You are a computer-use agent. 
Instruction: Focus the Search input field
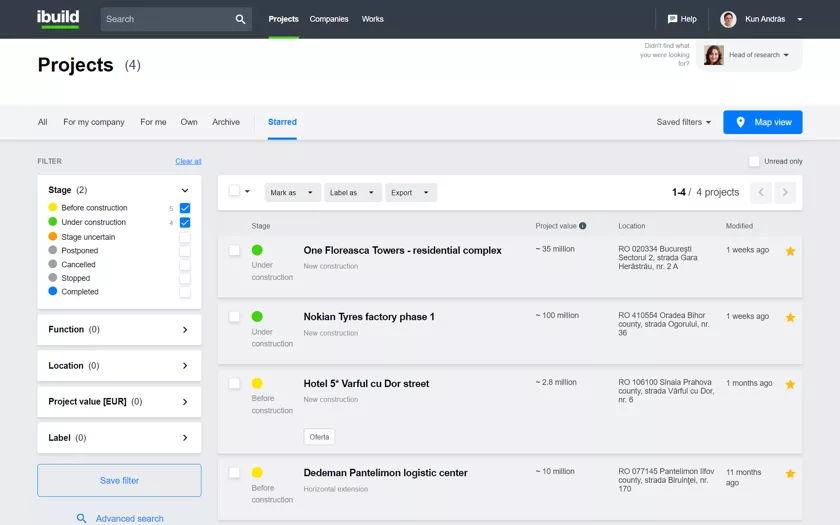pos(168,19)
